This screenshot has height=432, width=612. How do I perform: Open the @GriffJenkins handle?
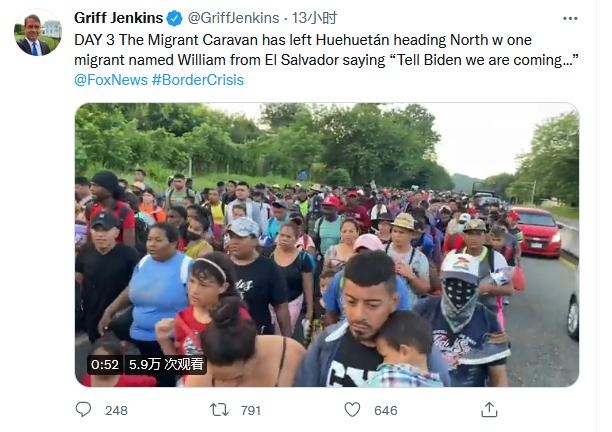click(x=233, y=18)
